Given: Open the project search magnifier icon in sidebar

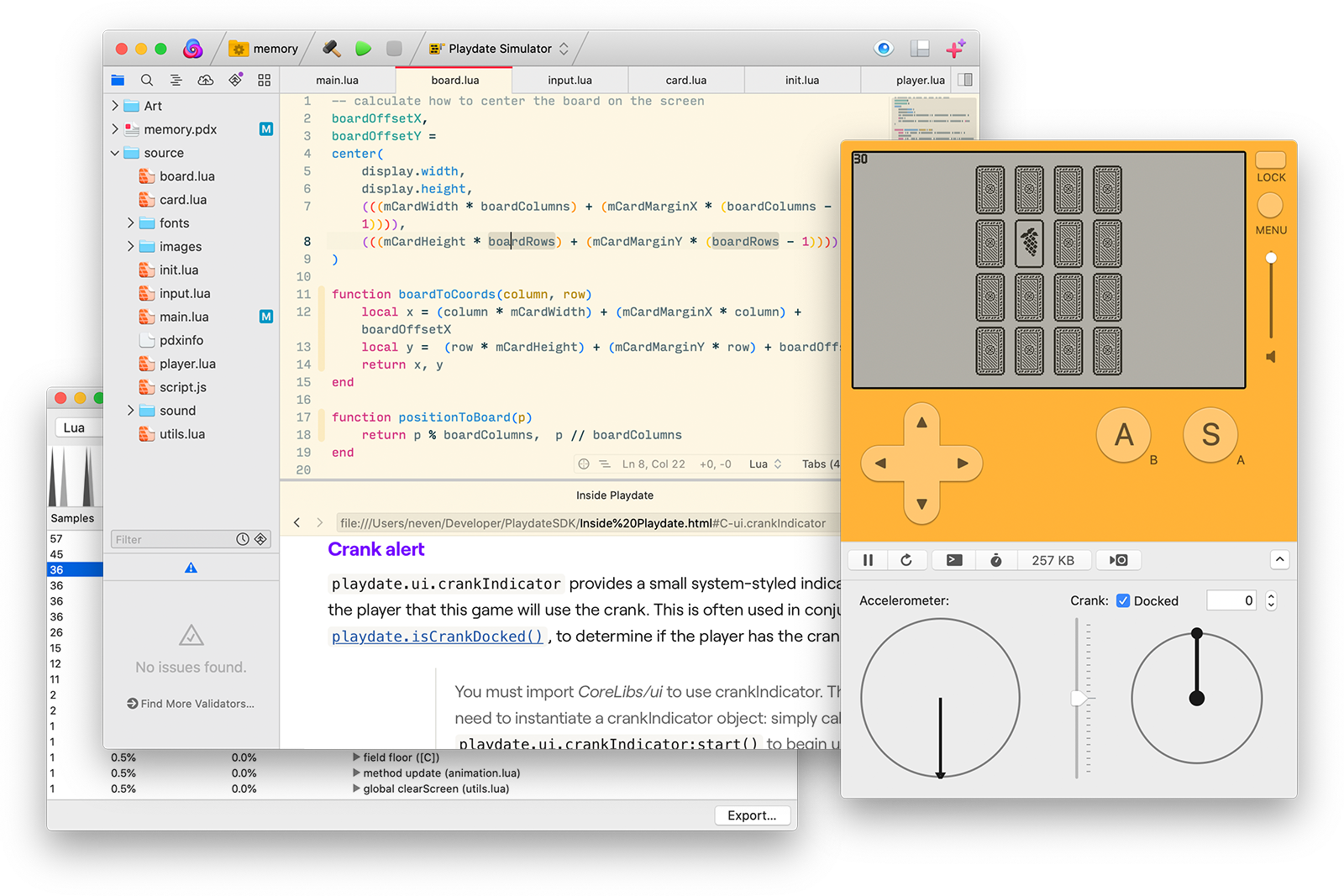Looking at the screenshot, I should click(x=147, y=80).
